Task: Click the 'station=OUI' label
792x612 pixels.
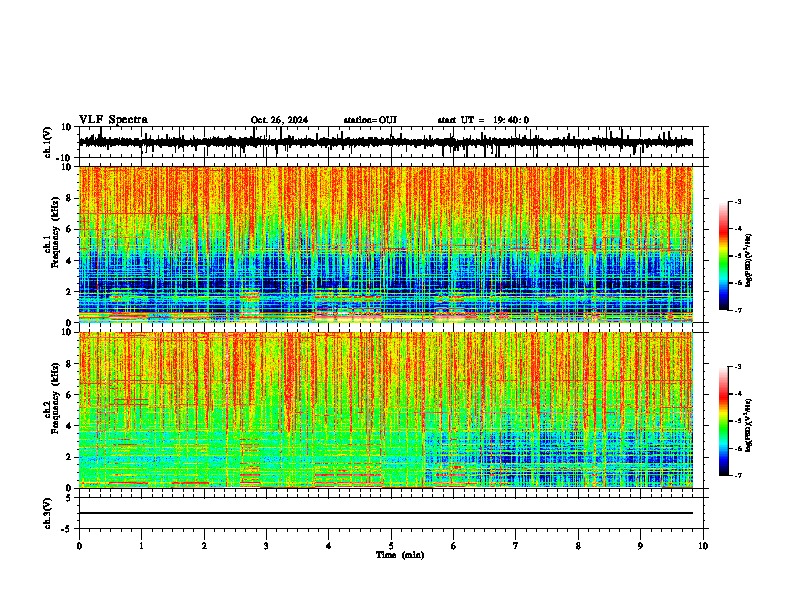Action: [370, 120]
